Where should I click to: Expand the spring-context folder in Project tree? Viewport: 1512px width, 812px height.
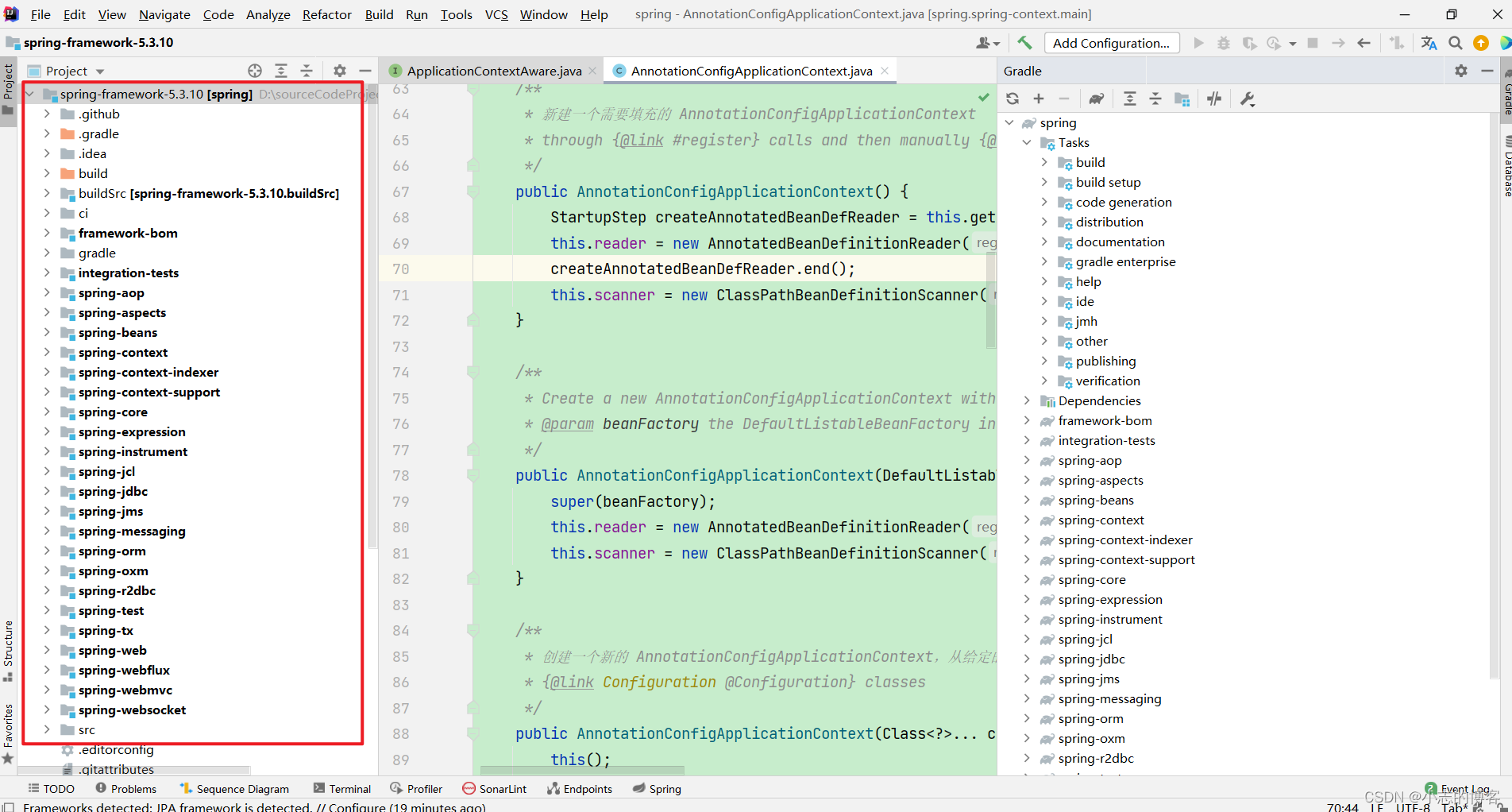pos(47,352)
